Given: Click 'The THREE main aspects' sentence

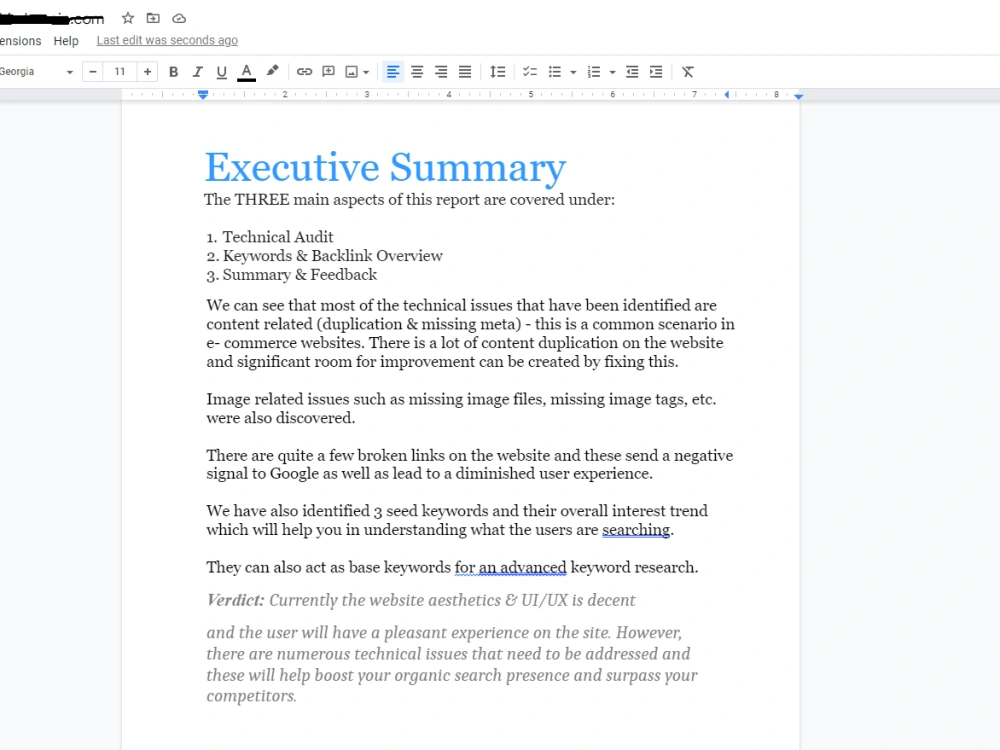Looking at the screenshot, I should coord(409,200).
